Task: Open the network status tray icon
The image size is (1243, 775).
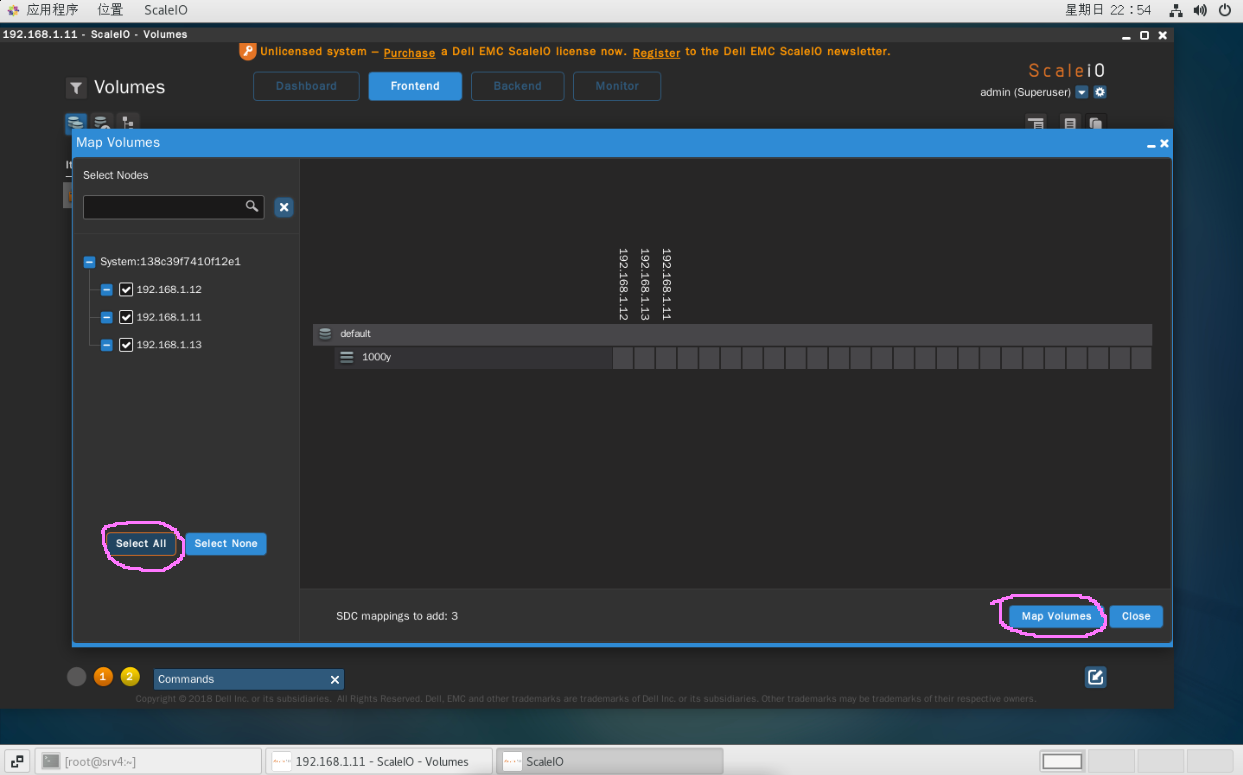Action: click(1176, 10)
